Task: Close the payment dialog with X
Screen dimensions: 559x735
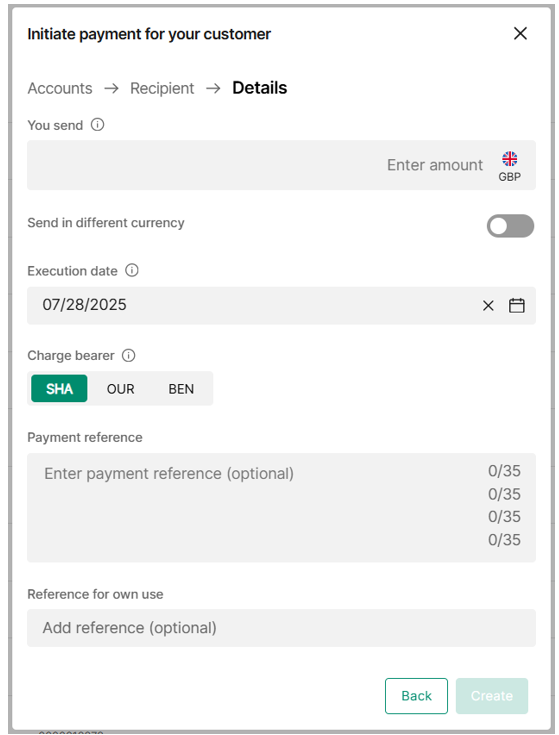Action: click(520, 33)
